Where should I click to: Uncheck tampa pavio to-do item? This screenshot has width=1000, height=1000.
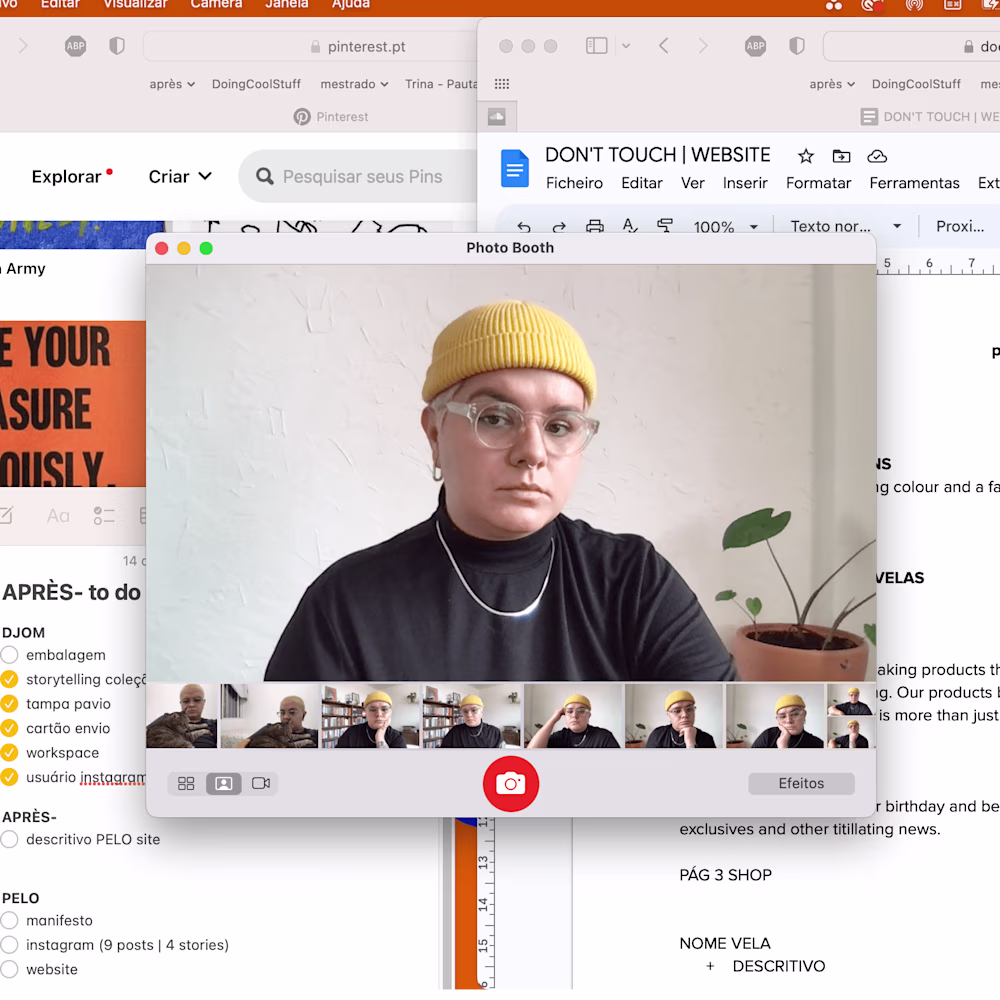10,703
